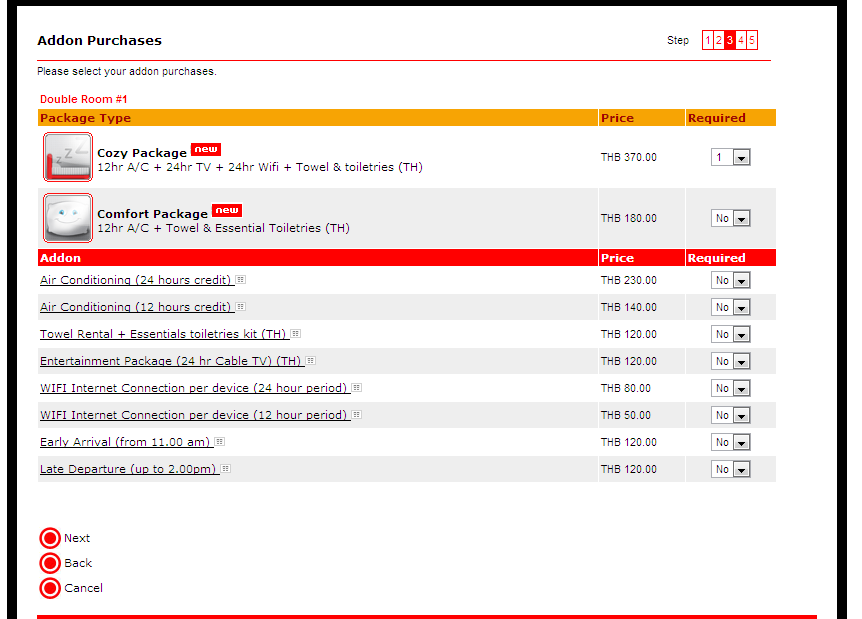Open Towel Rental + Essentials toiletries kit link

163,334
